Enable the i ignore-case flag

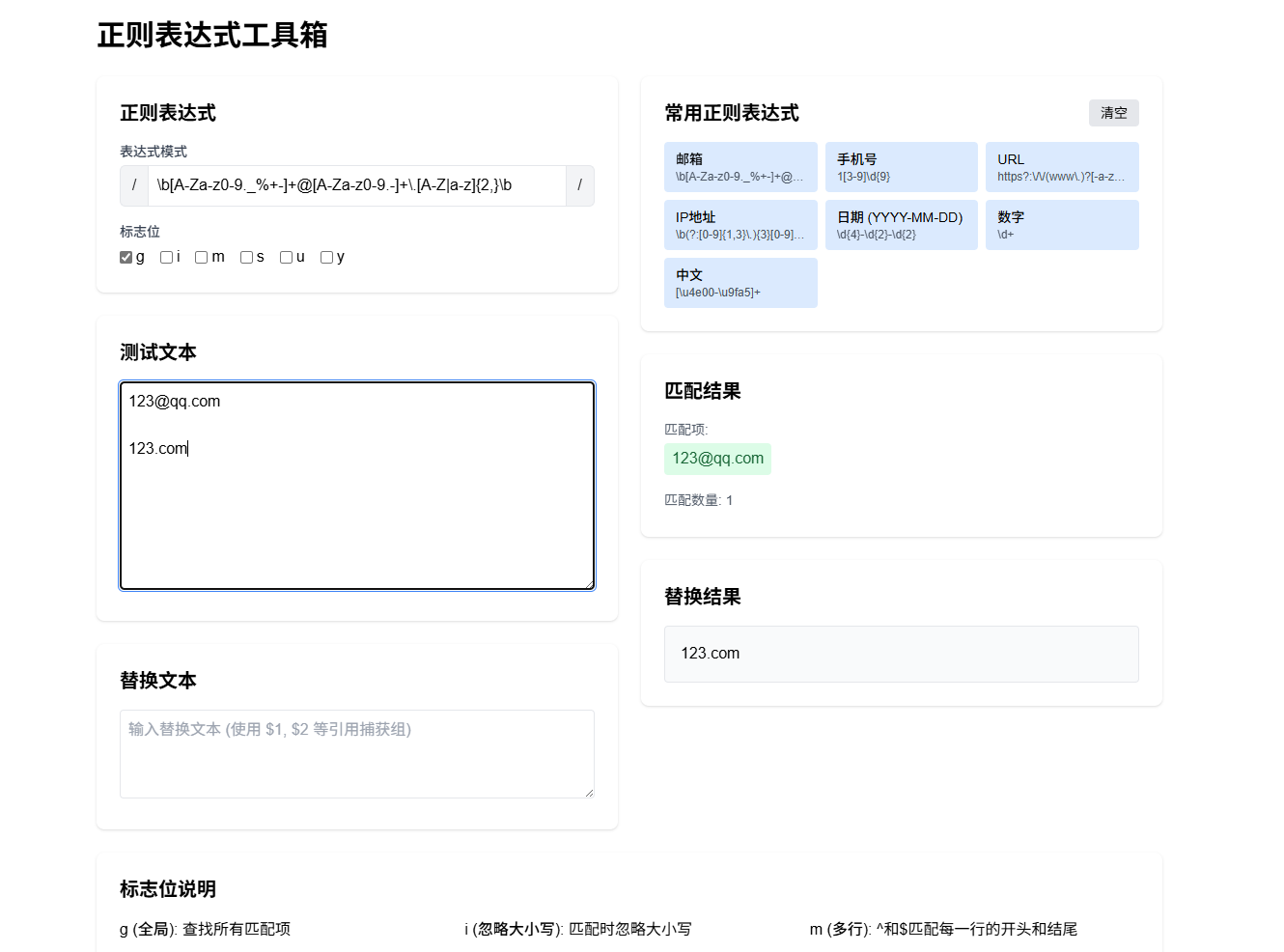(166, 257)
